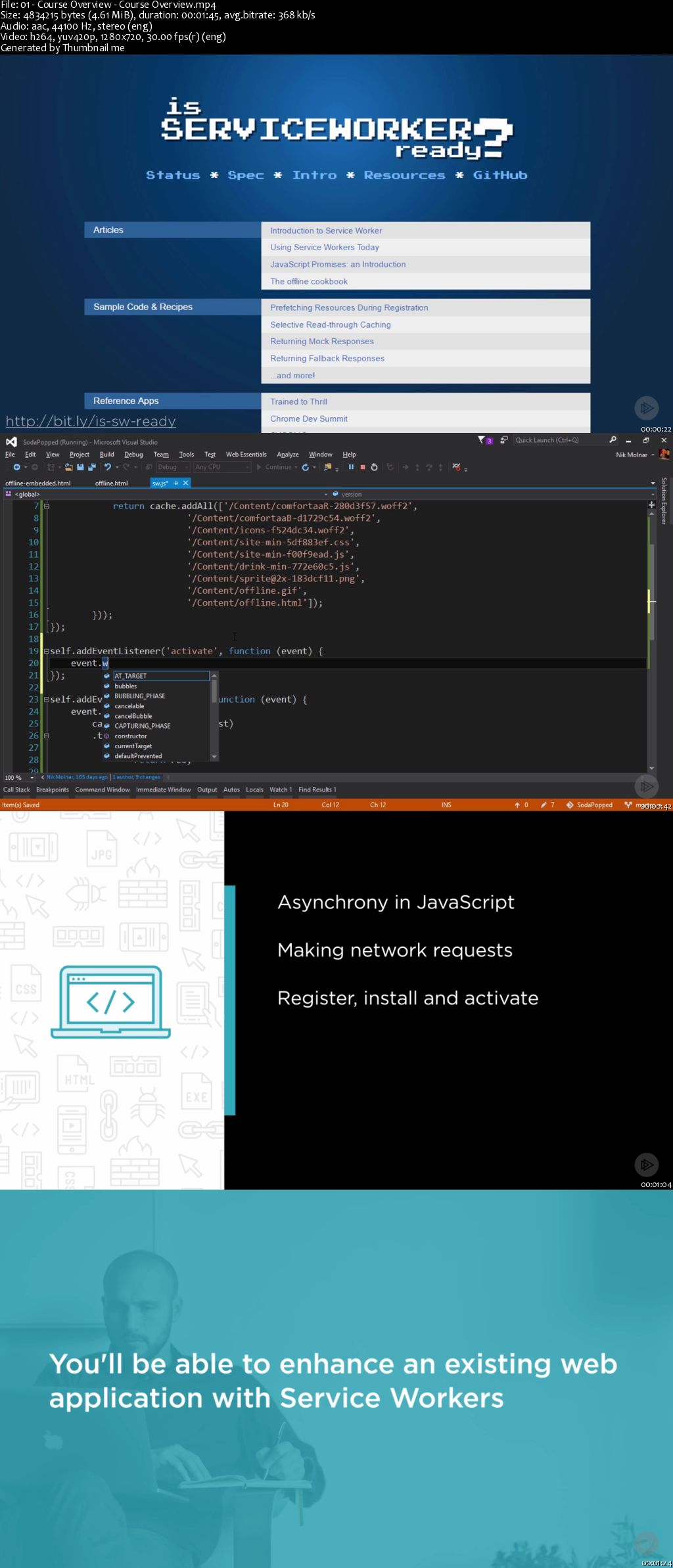Navigate backward in Visual Studio toolbar
The height and width of the screenshot is (1568, 673).
pos(16,467)
